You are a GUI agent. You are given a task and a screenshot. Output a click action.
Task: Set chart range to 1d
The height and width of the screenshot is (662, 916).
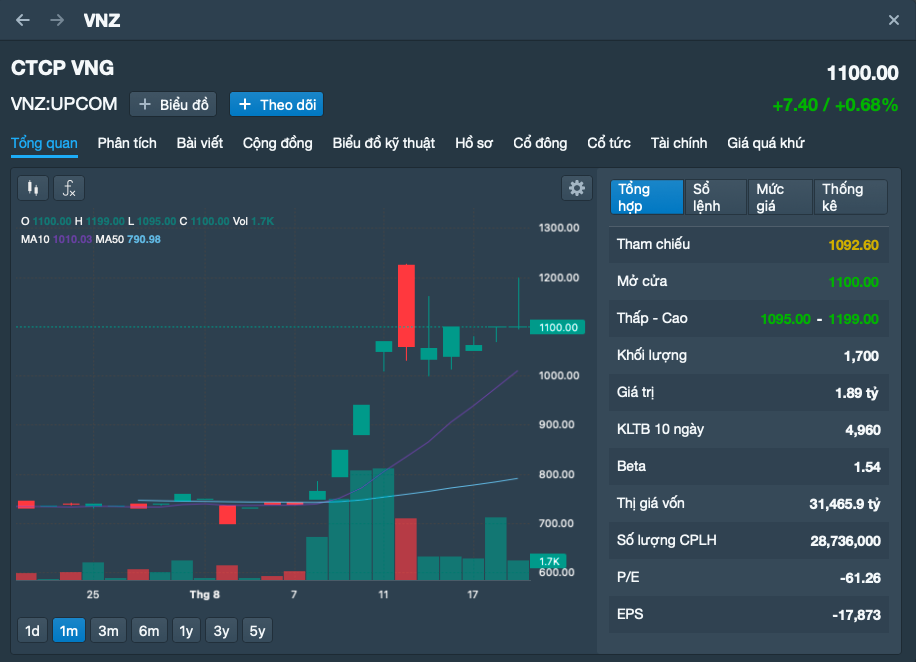[x=32, y=630]
